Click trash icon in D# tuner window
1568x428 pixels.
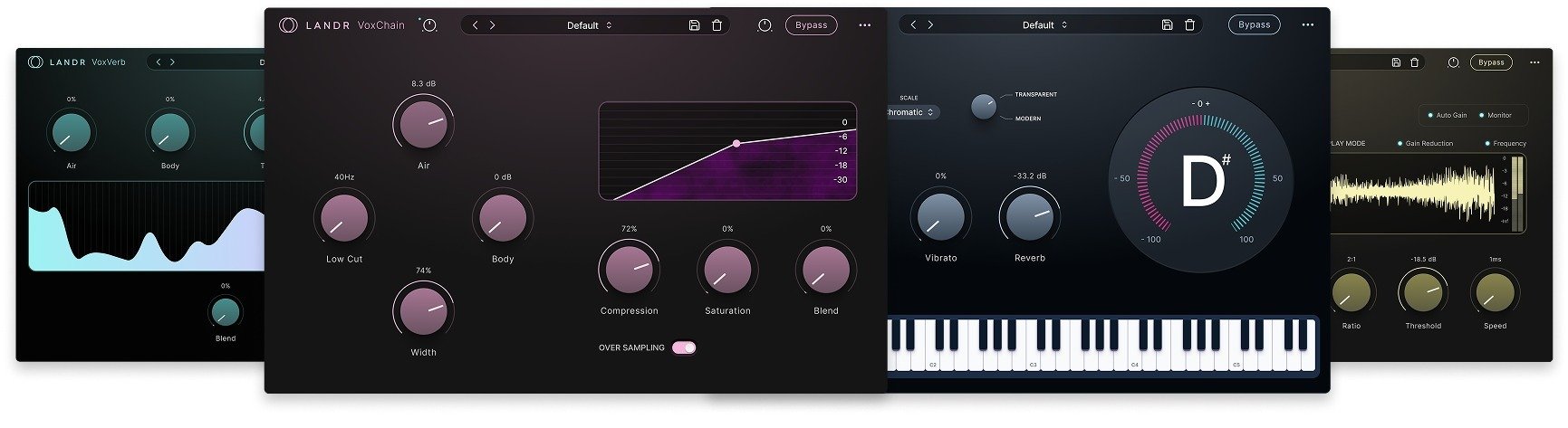[x=1189, y=24]
